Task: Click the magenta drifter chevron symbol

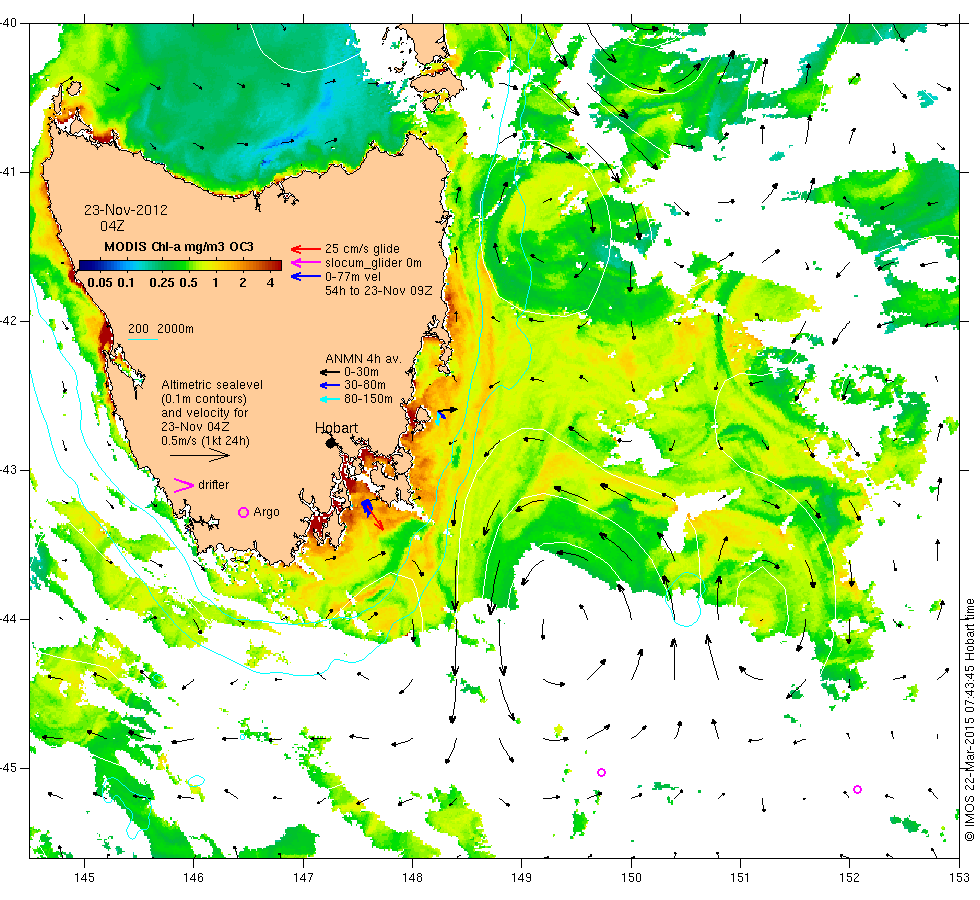Action: (x=184, y=485)
